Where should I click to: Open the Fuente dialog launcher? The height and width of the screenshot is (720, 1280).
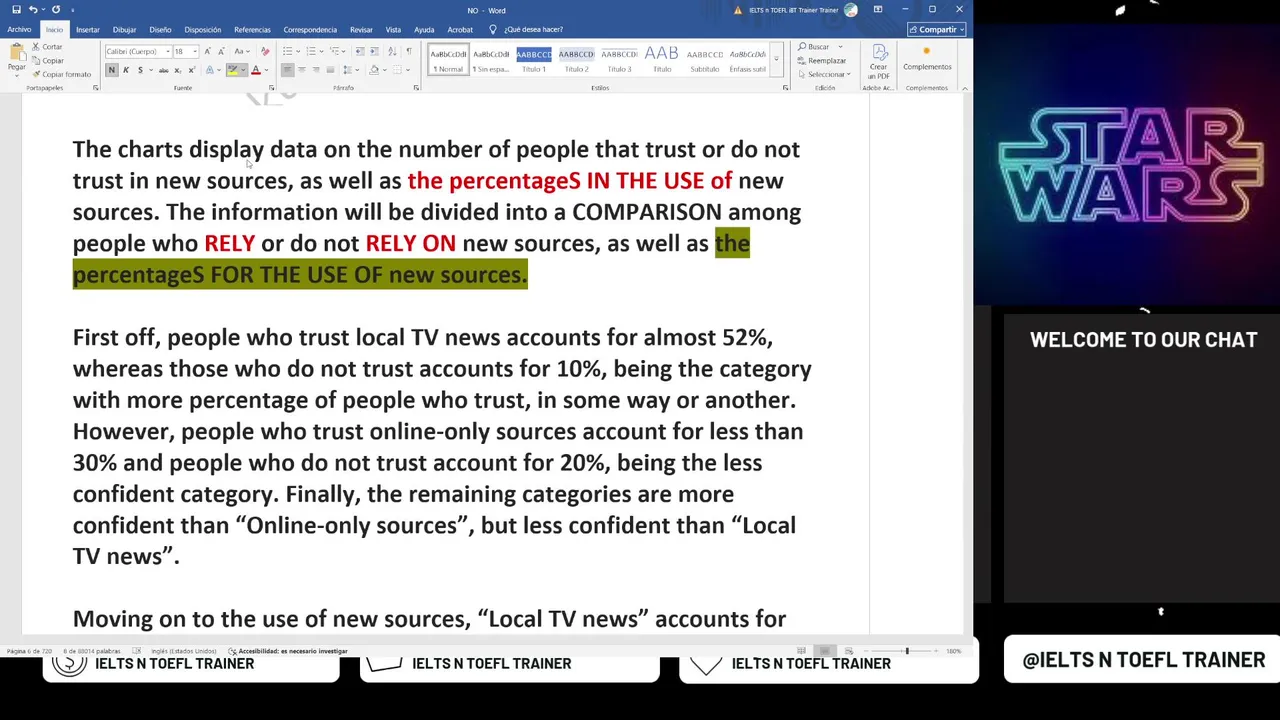coord(271,88)
